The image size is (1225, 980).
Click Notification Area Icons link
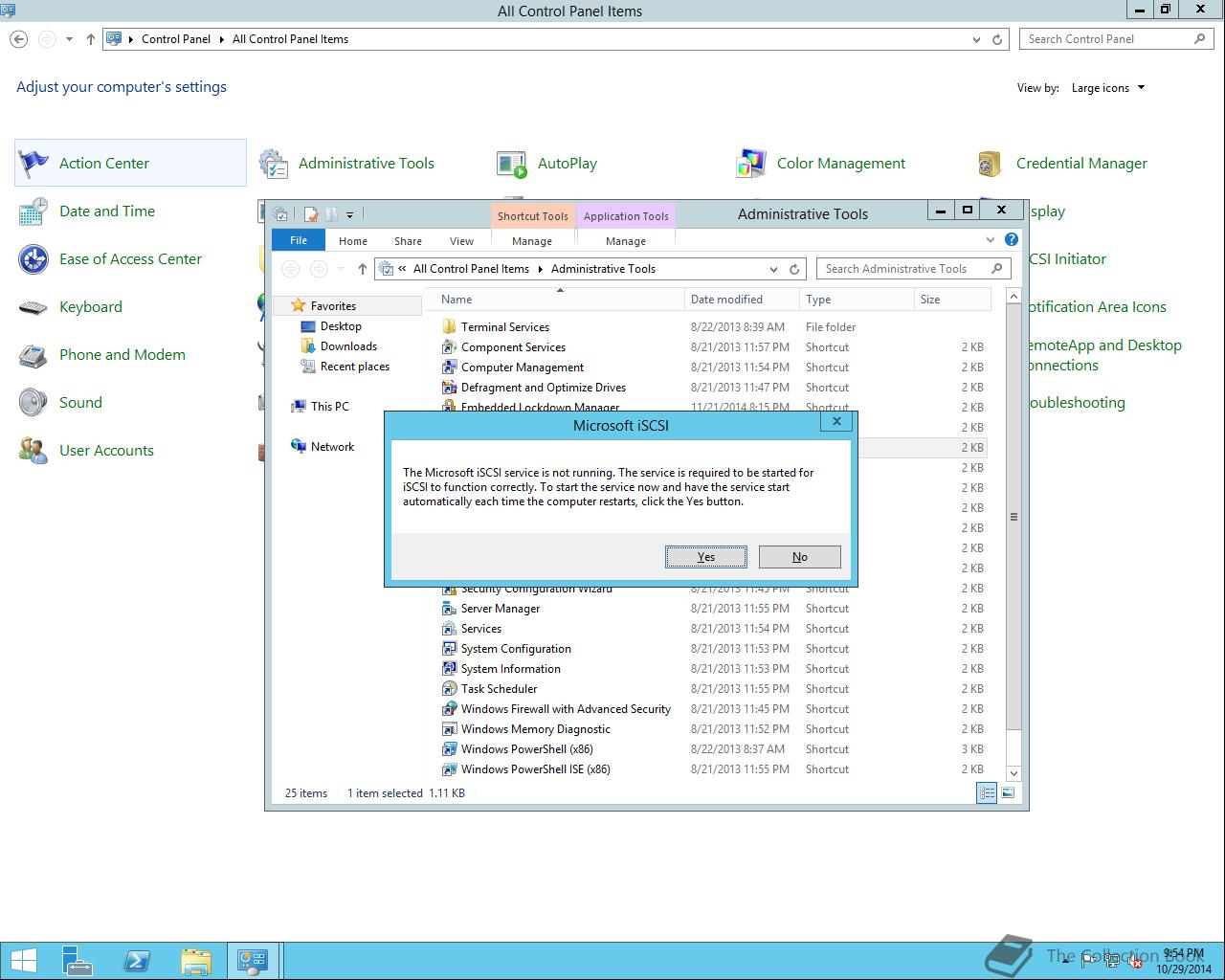1098,307
